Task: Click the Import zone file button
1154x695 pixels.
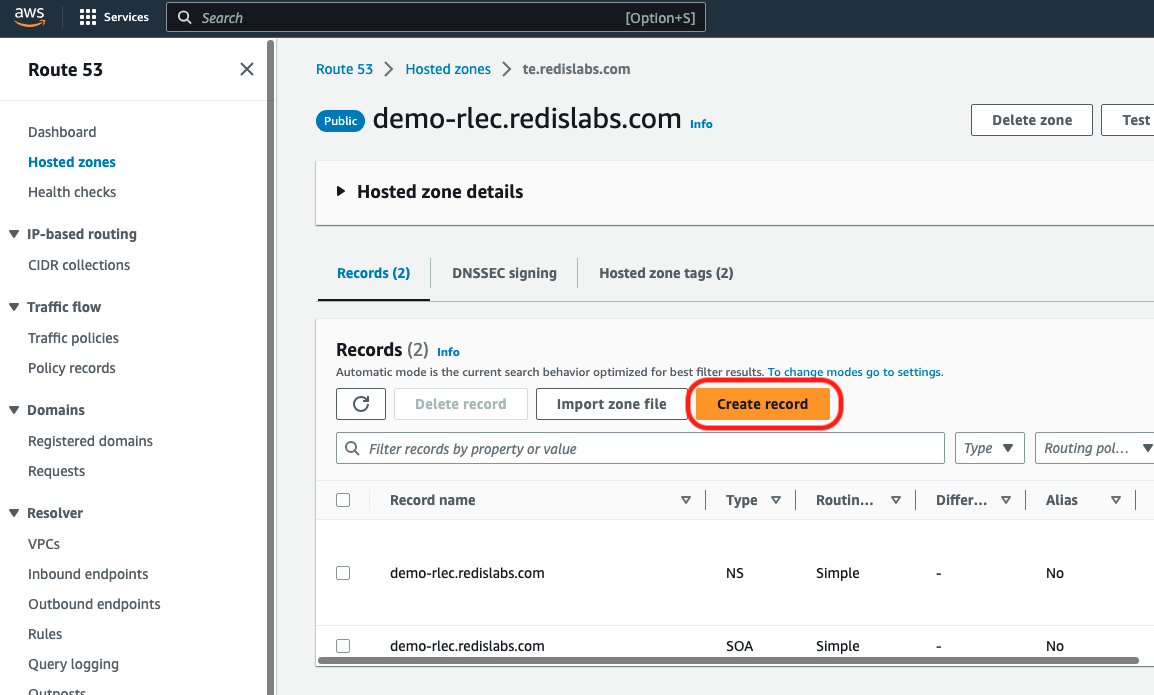Action: [x=611, y=404]
